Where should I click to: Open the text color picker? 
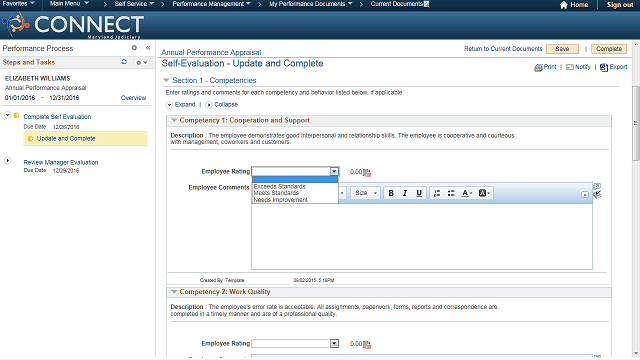[x=467, y=193]
